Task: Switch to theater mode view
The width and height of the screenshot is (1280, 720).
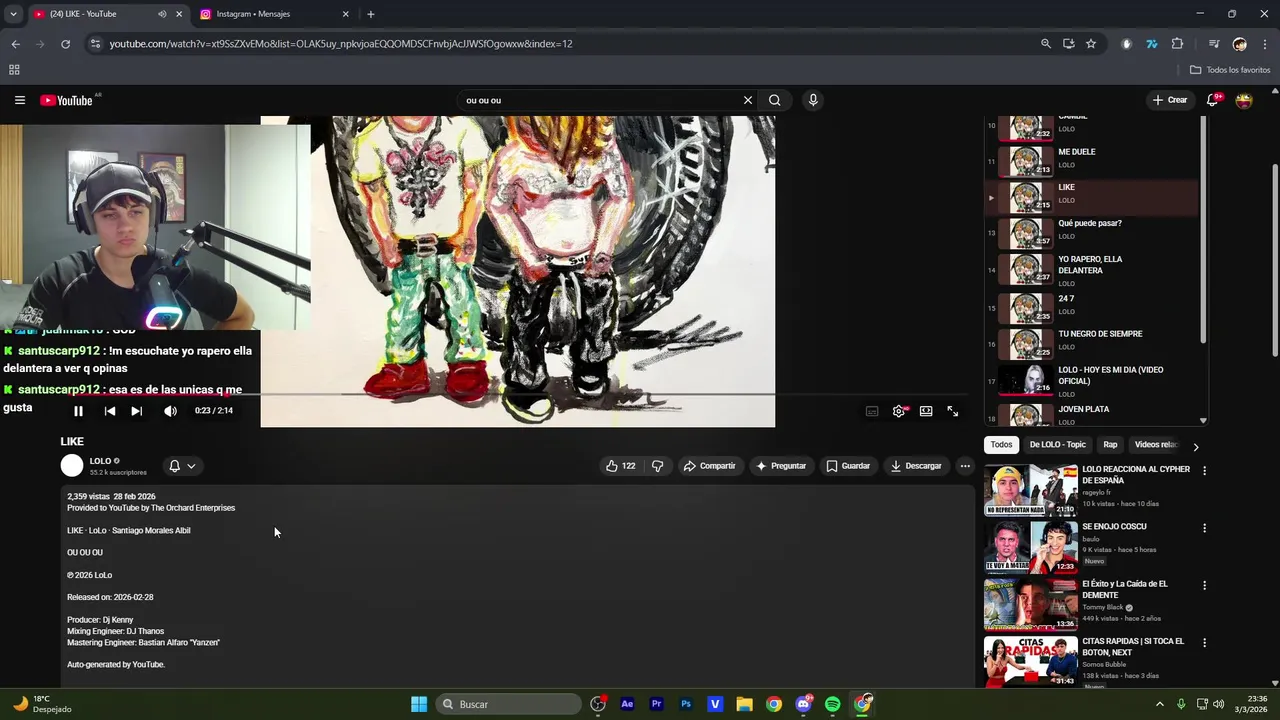Action: click(926, 411)
